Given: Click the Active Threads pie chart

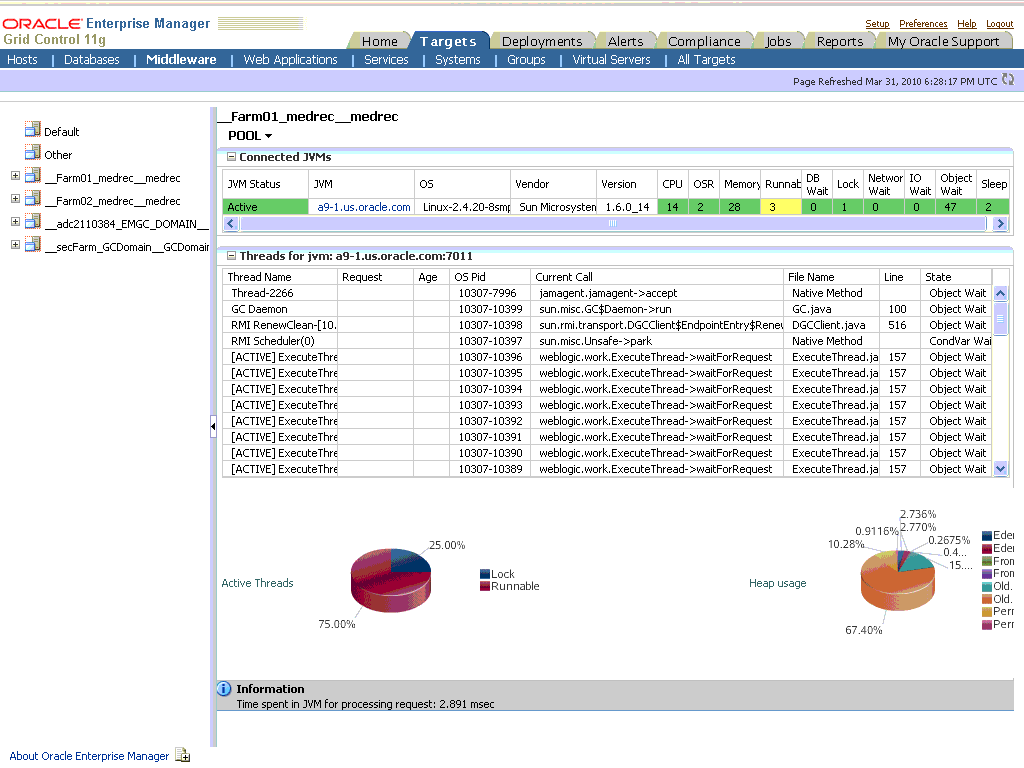Looking at the screenshot, I should tap(391, 579).
